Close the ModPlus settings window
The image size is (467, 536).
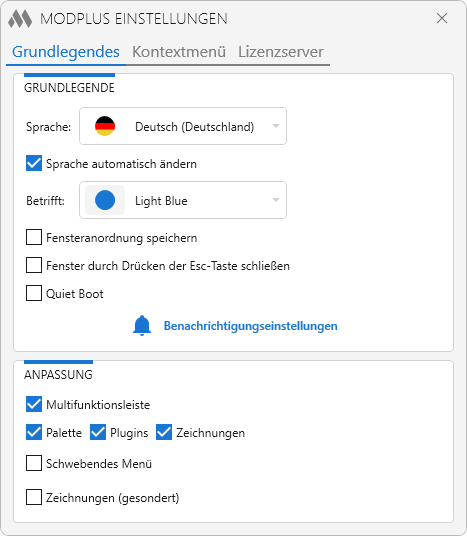(442, 18)
